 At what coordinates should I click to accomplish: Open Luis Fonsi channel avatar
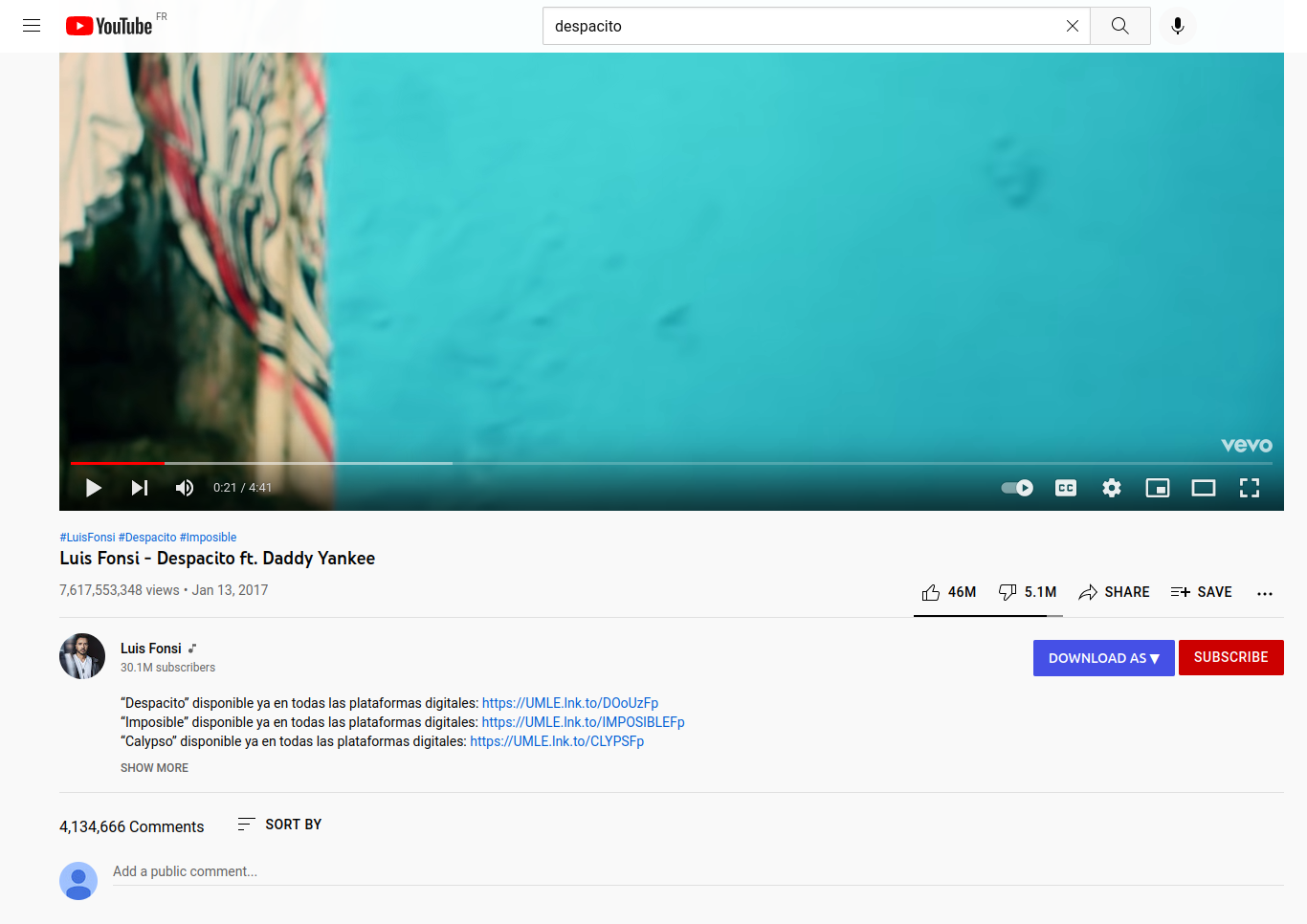point(82,656)
